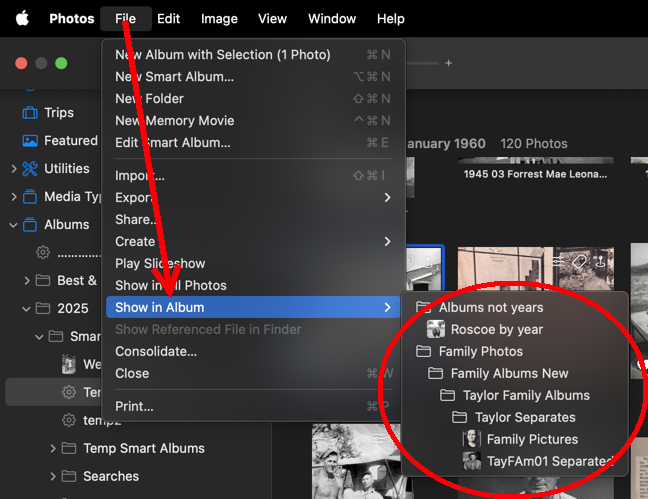Expand Utilities section chevron
This screenshot has width=648, height=499.
coord(14,169)
